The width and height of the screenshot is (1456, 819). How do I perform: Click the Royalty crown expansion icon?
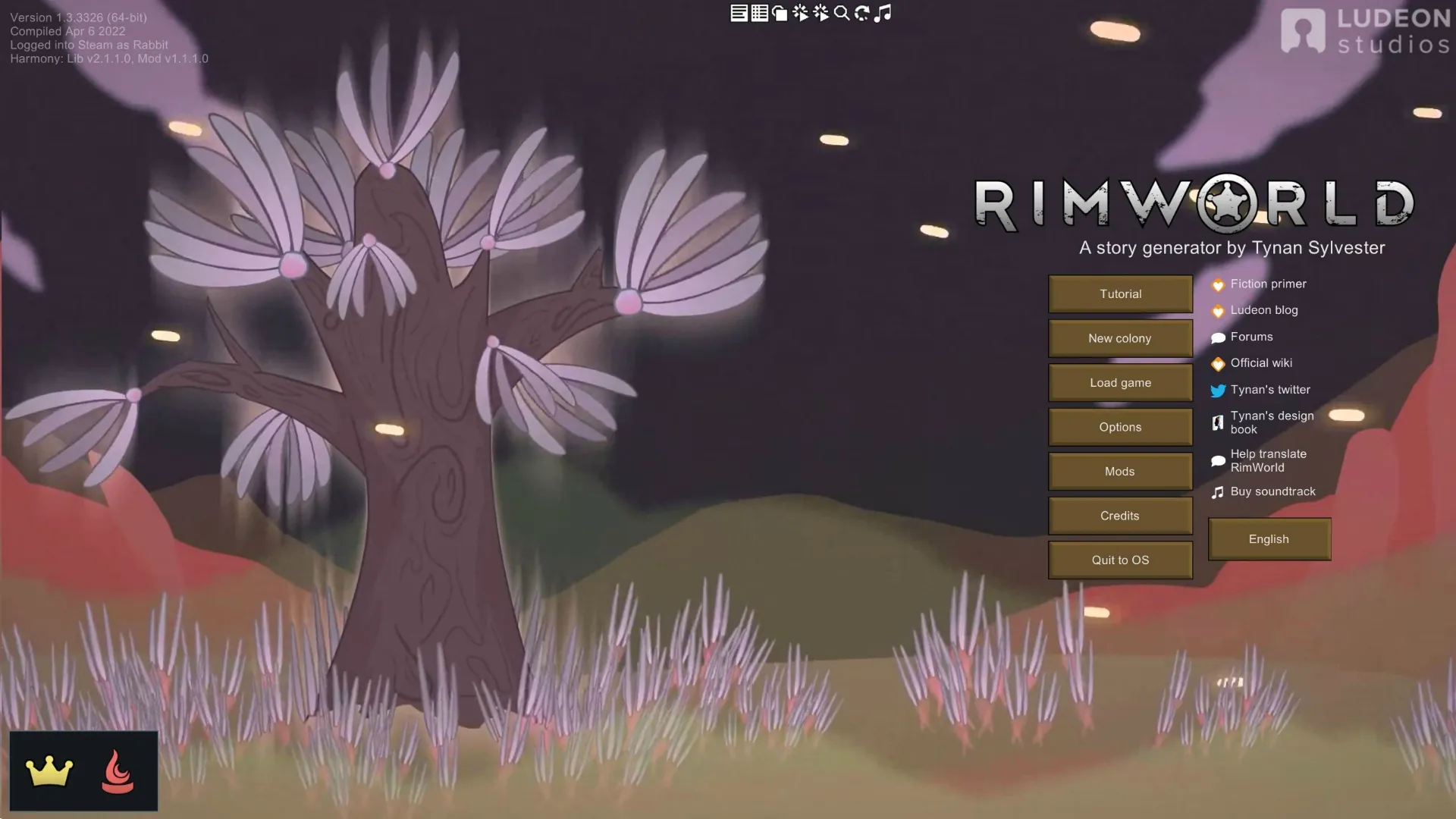click(x=49, y=772)
